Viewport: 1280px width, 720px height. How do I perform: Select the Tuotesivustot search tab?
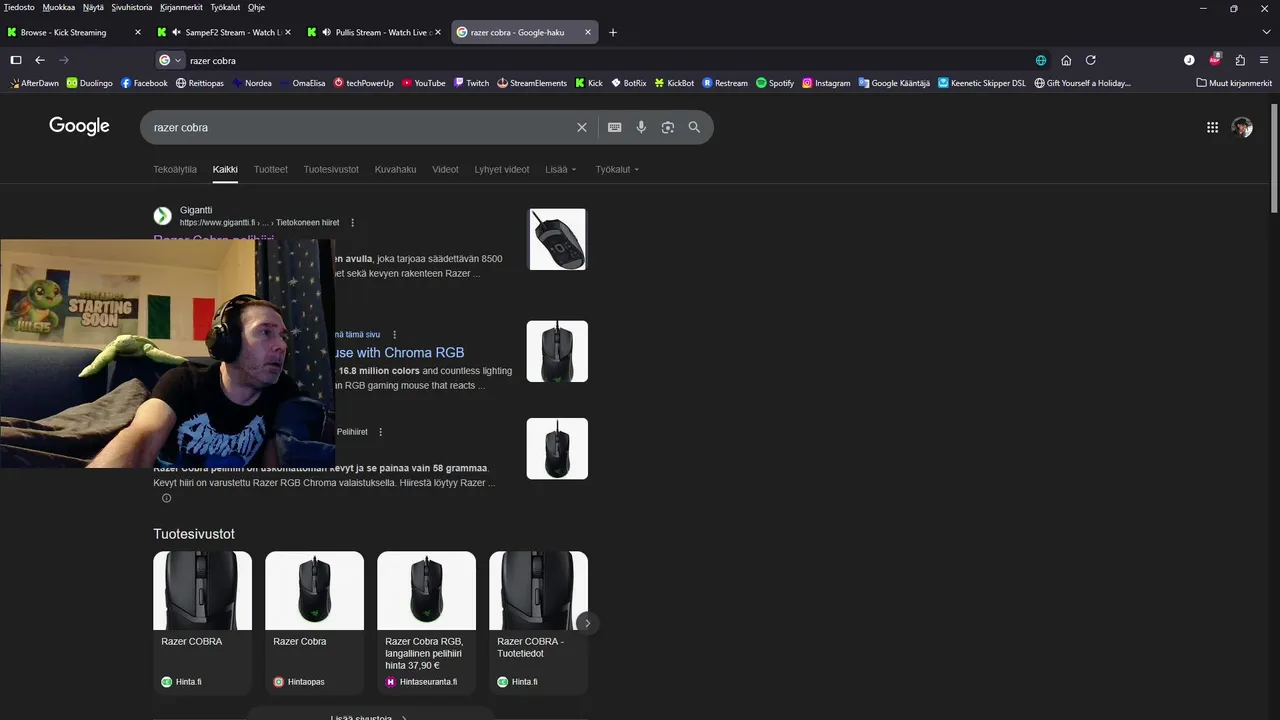coord(331,169)
